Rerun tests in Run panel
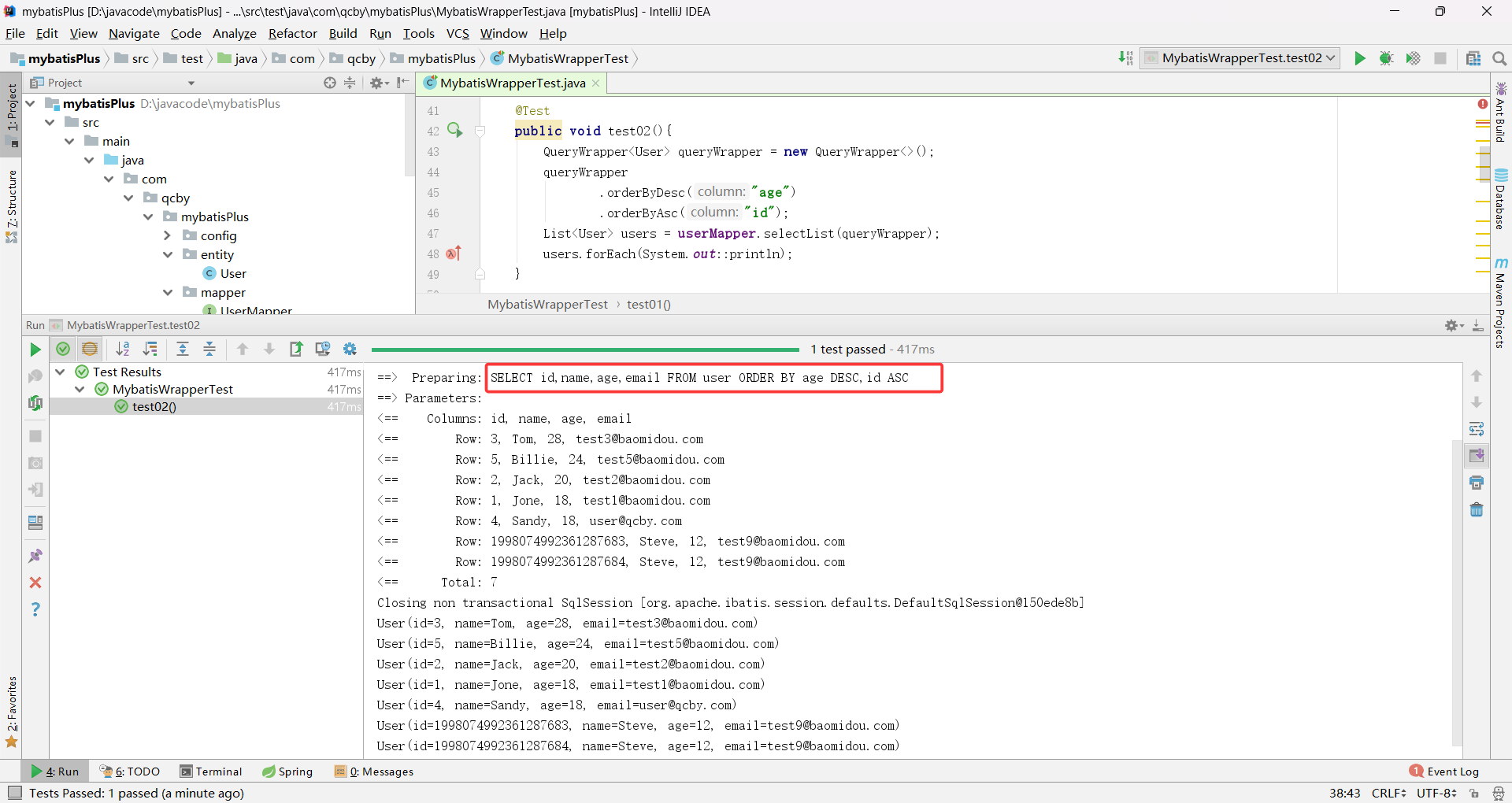1512x803 pixels. coord(35,349)
